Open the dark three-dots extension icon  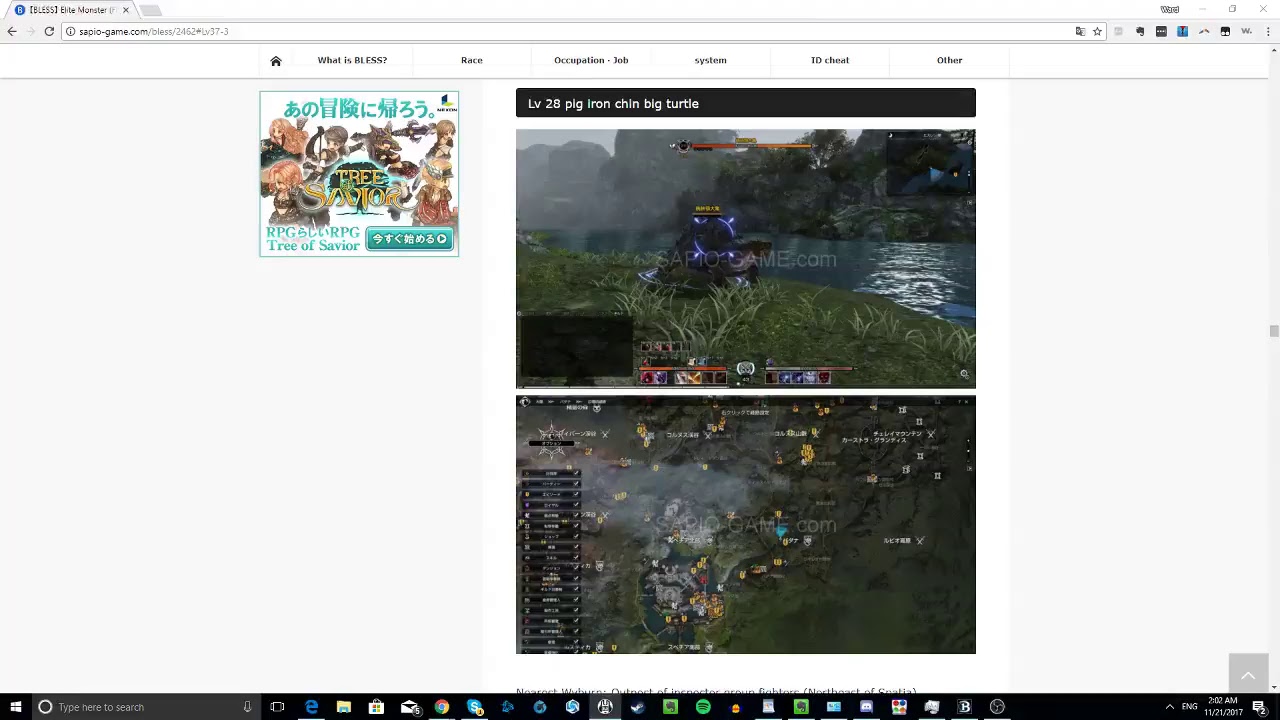[x=1161, y=31]
